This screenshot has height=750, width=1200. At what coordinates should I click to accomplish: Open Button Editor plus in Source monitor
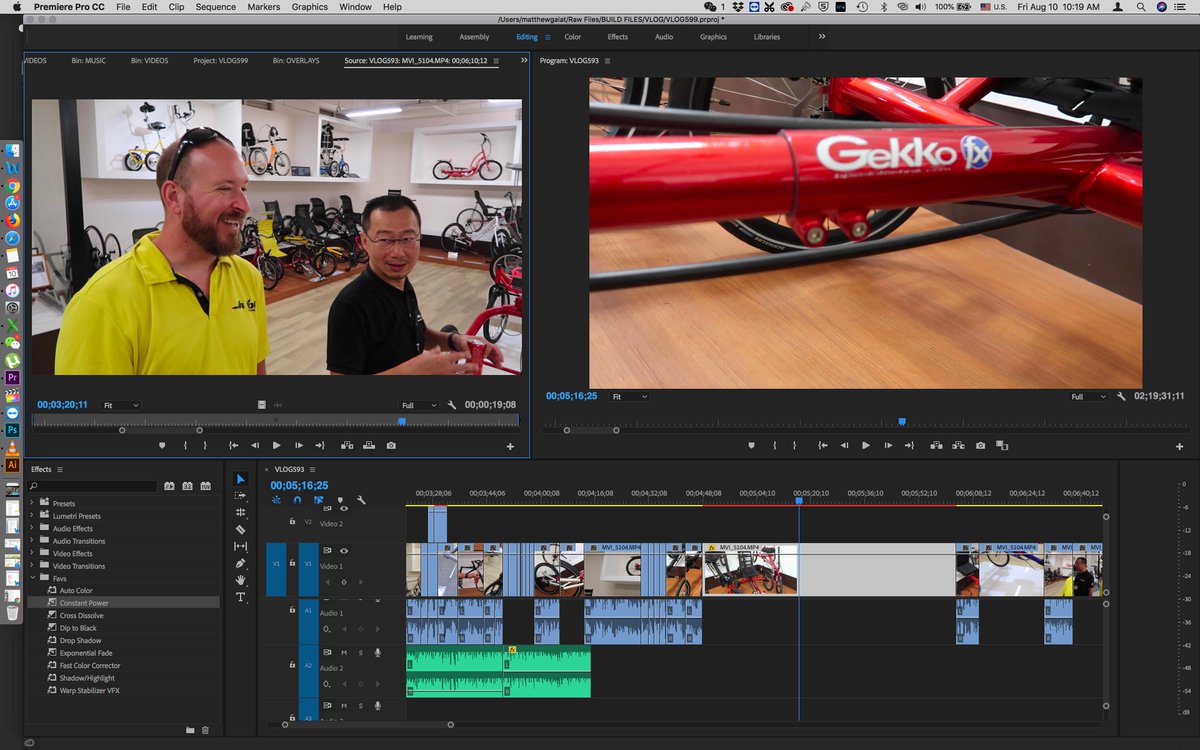pyautogui.click(x=510, y=446)
